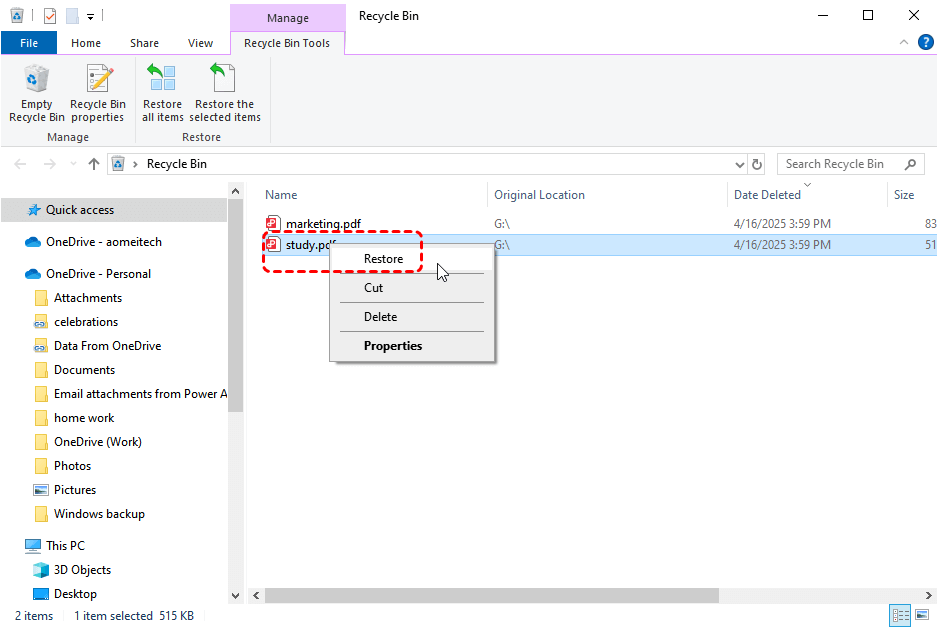Open the File tab
The height and width of the screenshot is (628, 938).
point(29,43)
